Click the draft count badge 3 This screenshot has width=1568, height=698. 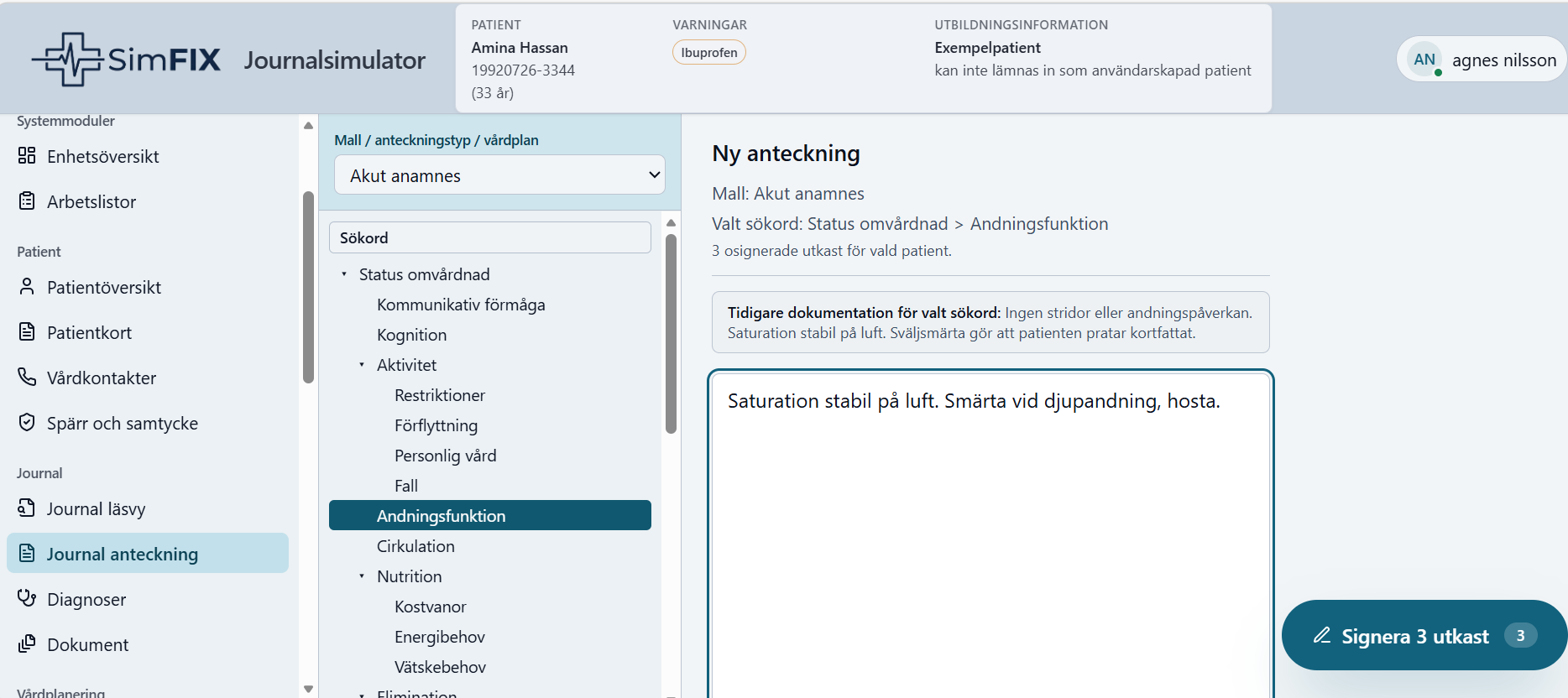[1520, 635]
